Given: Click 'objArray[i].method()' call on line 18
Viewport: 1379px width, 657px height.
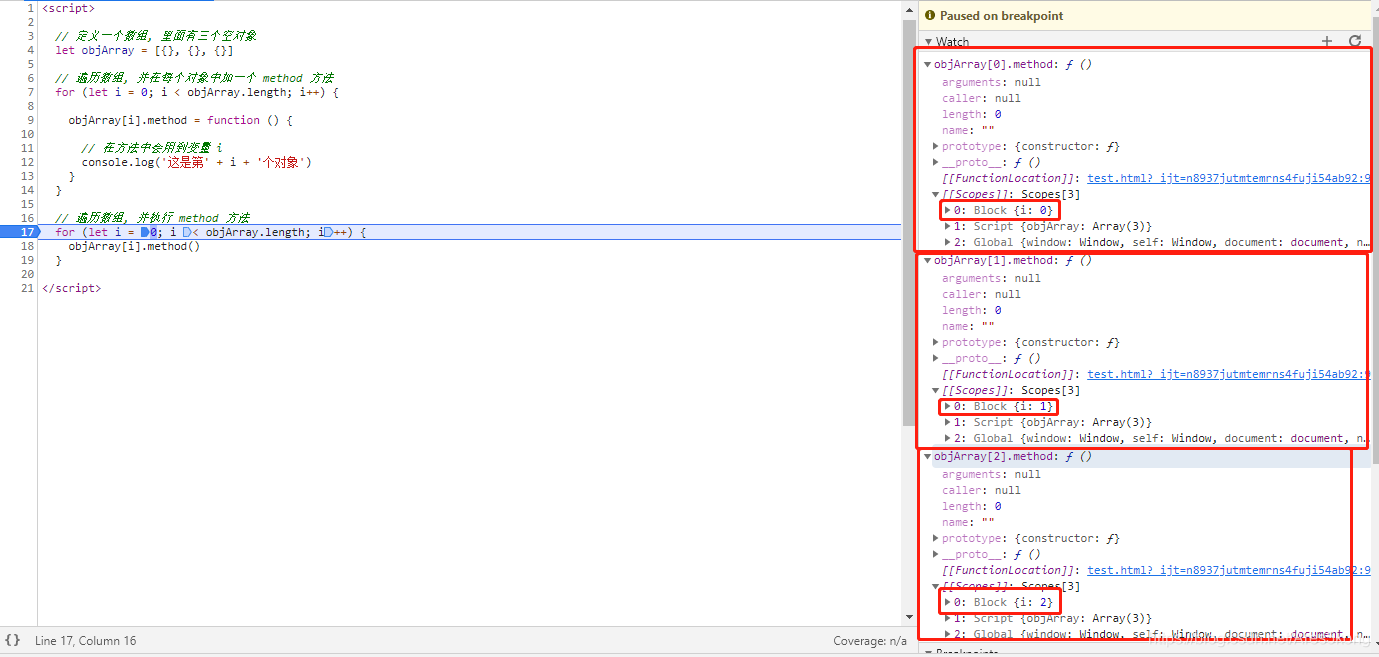Looking at the screenshot, I should 134,246.
